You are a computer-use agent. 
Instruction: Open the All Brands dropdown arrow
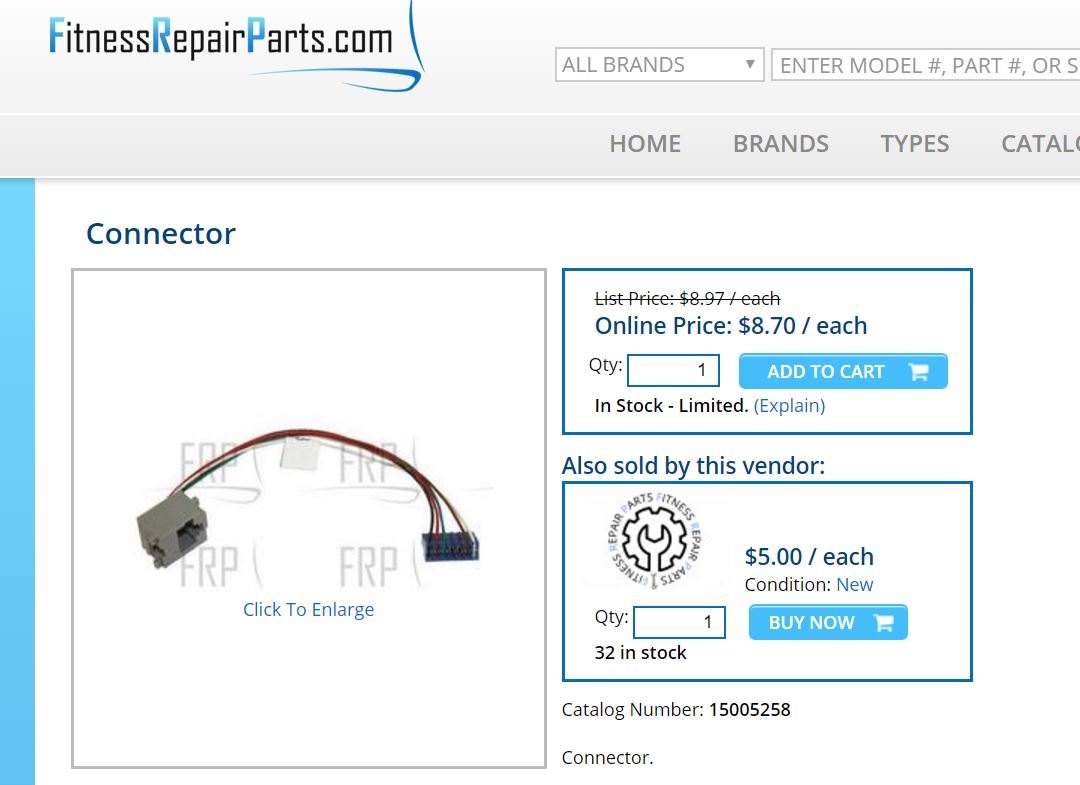pyautogui.click(x=750, y=65)
